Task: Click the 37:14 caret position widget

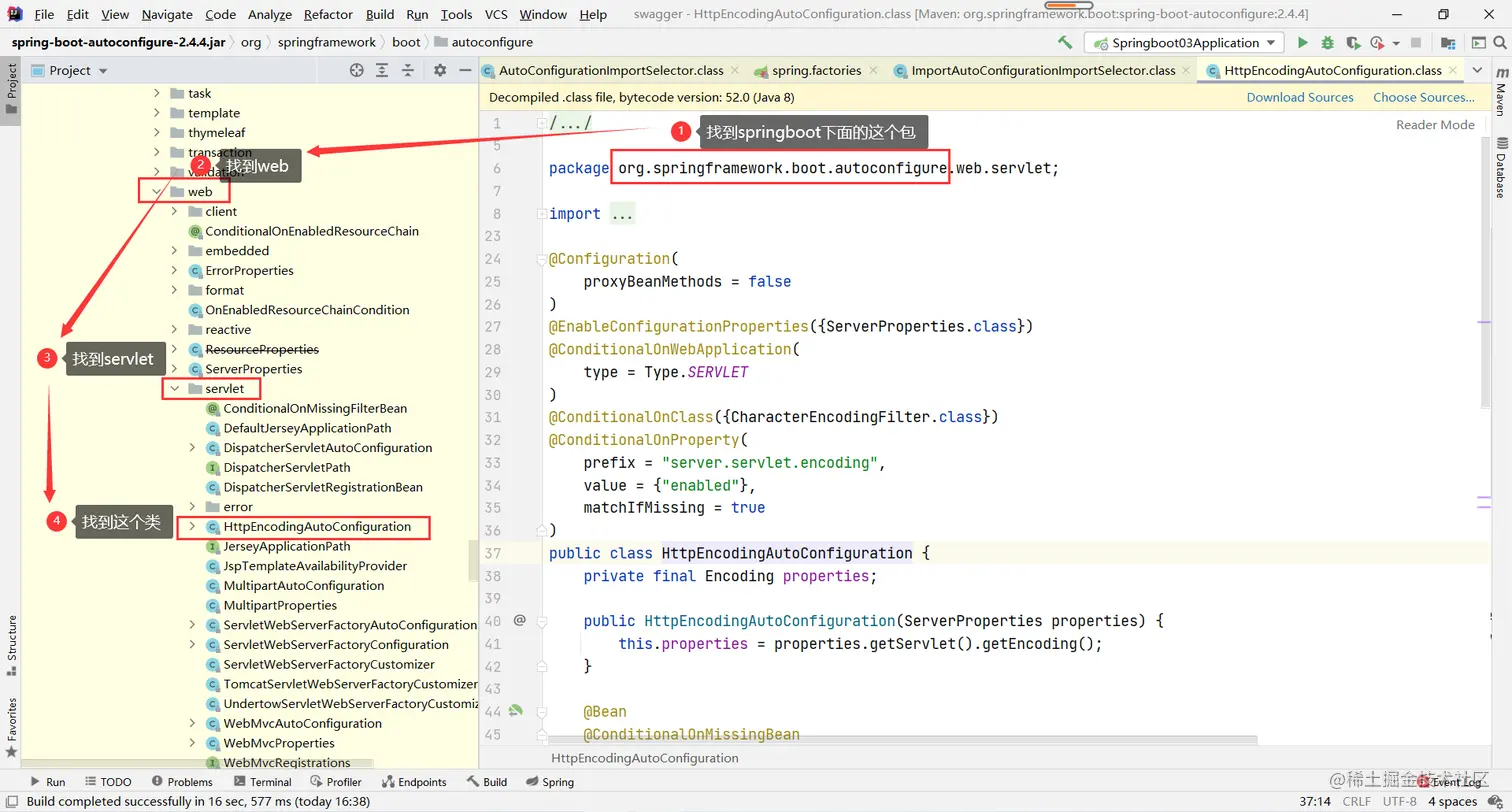Action: (1314, 801)
